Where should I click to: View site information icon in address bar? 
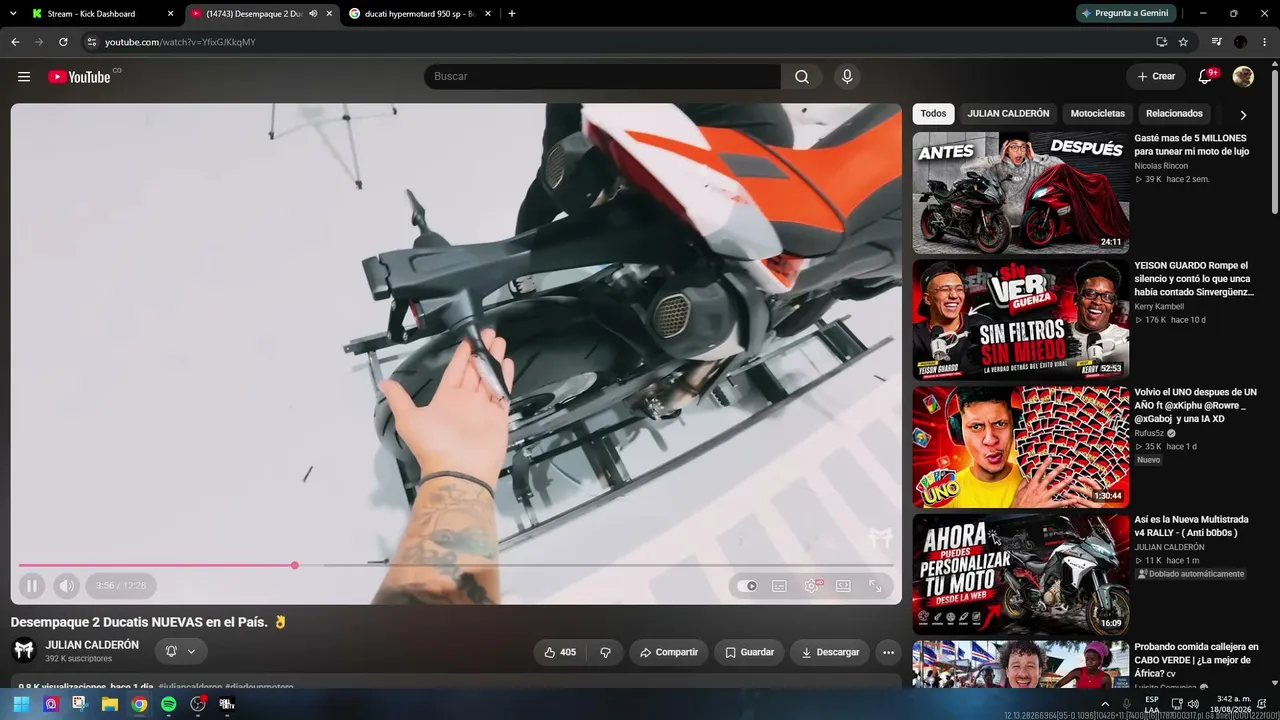(91, 42)
